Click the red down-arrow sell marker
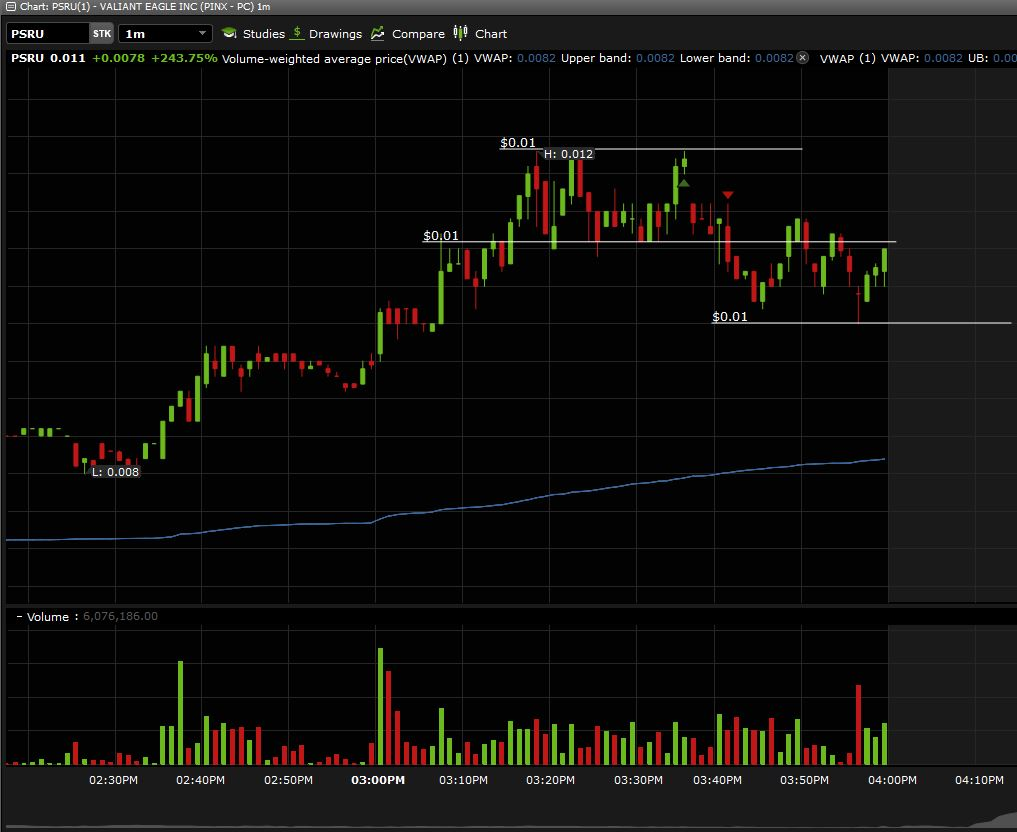 [x=728, y=195]
